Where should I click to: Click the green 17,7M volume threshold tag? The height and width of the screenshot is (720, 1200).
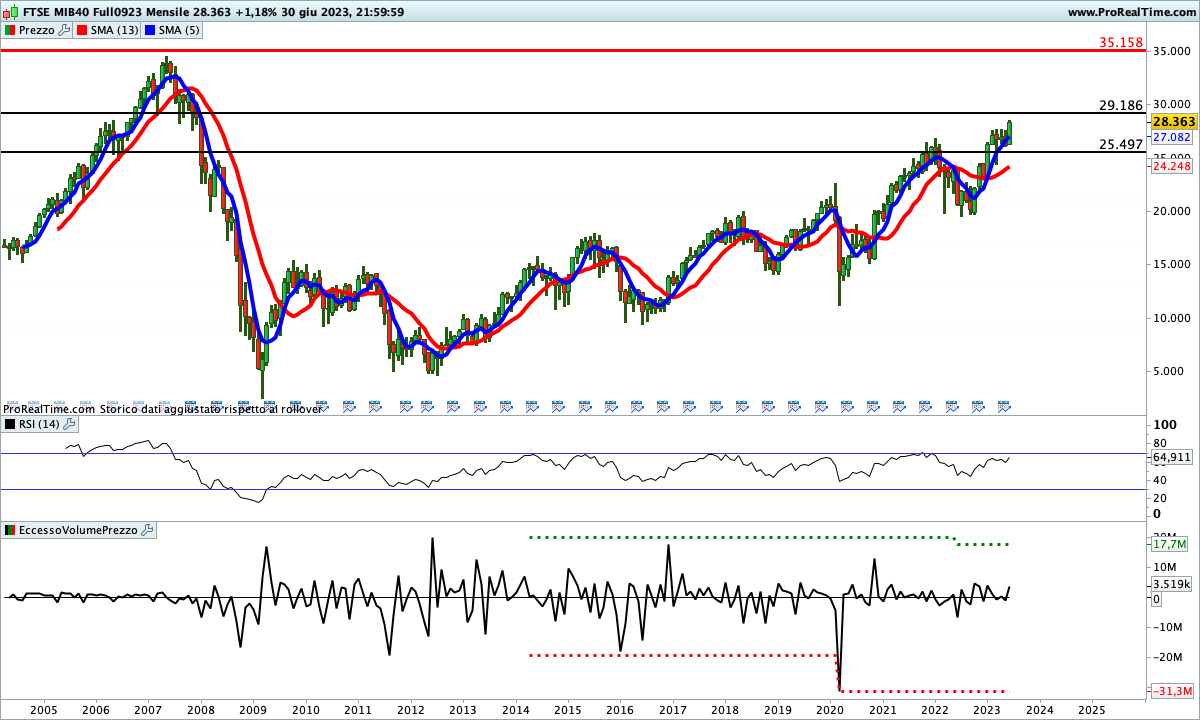(1169, 544)
